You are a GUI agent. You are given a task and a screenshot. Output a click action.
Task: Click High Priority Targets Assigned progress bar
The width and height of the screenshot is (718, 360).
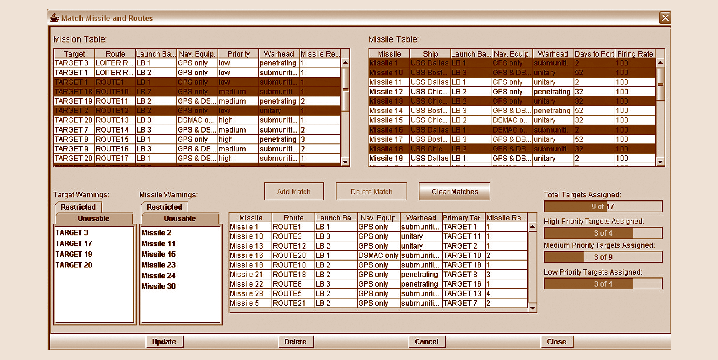[603, 233]
